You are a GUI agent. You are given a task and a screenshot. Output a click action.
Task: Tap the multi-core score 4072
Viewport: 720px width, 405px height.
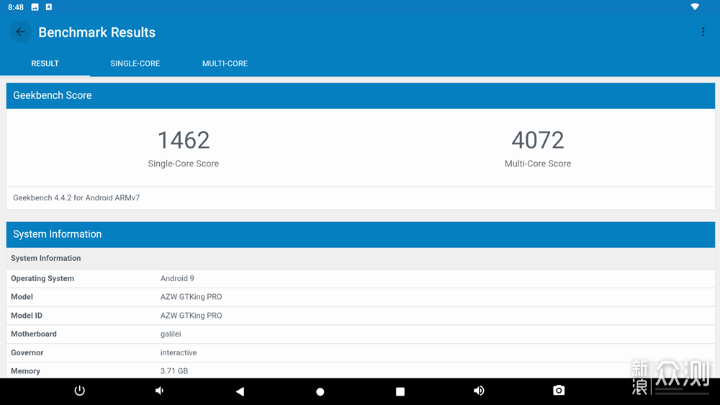(x=537, y=140)
